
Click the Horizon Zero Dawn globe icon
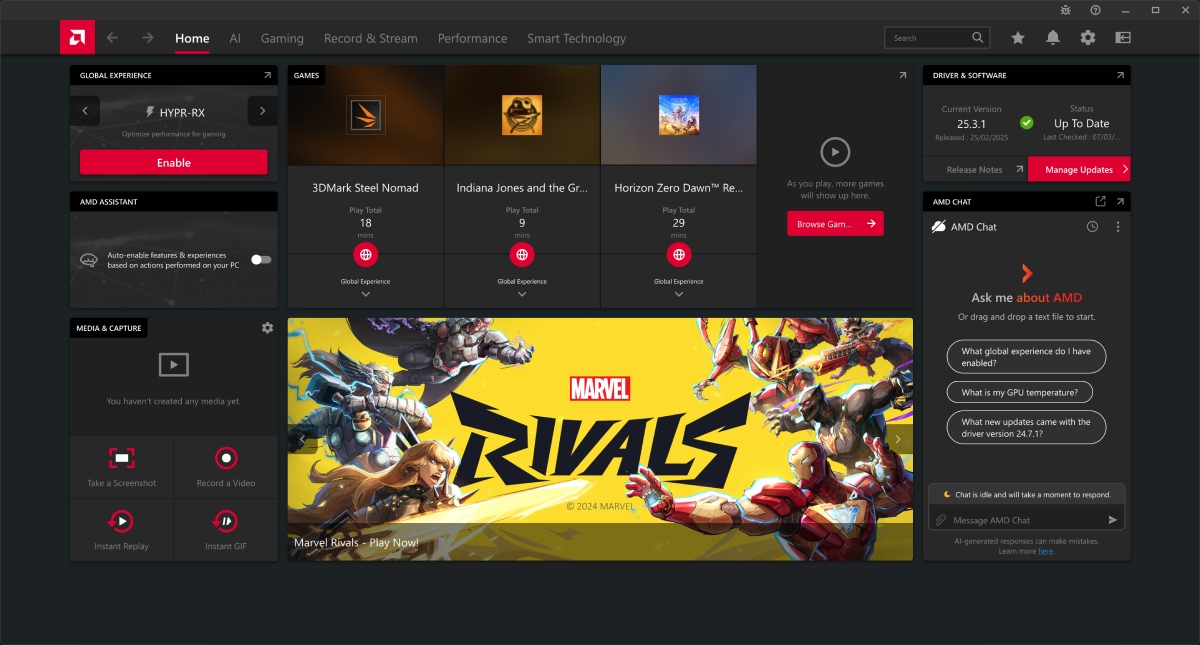(679, 254)
